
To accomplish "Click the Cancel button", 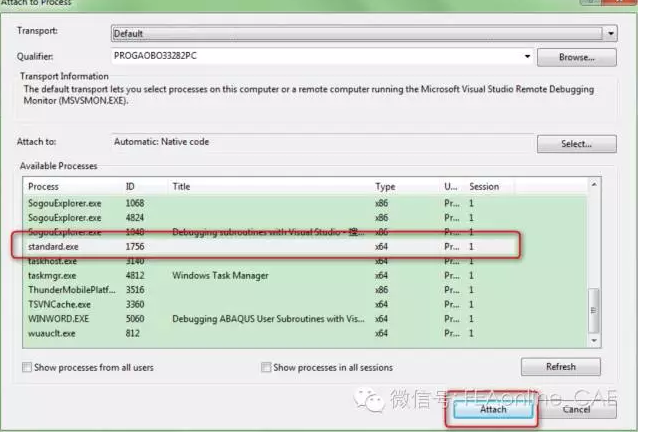I will 576,409.
